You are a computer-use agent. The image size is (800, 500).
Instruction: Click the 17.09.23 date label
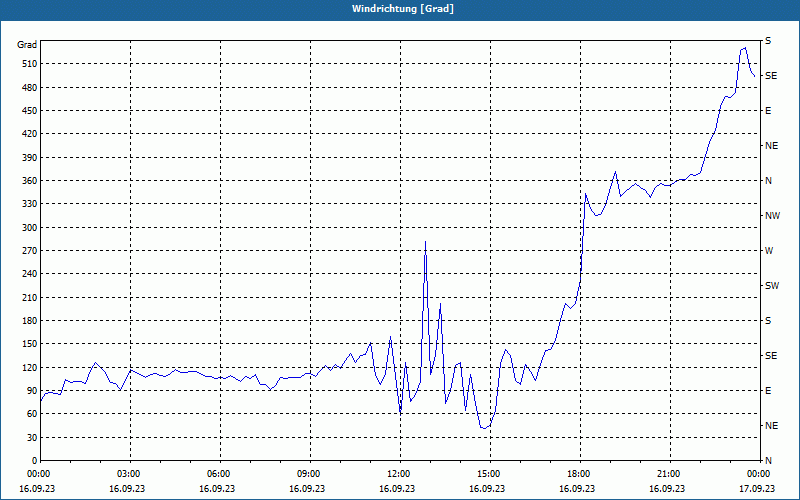[757, 488]
